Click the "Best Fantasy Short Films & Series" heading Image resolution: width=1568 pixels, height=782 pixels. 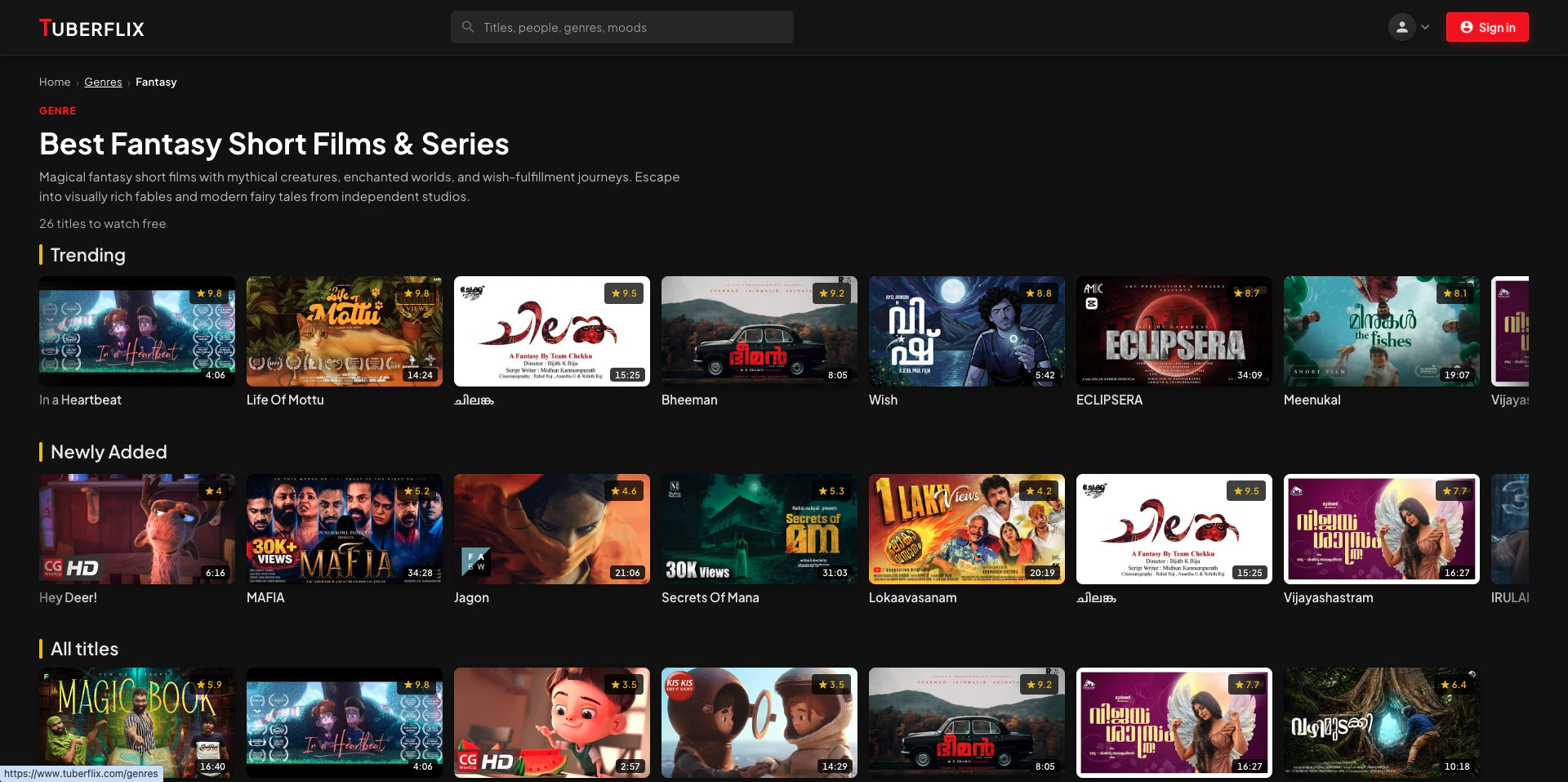[x=274, y=144]
